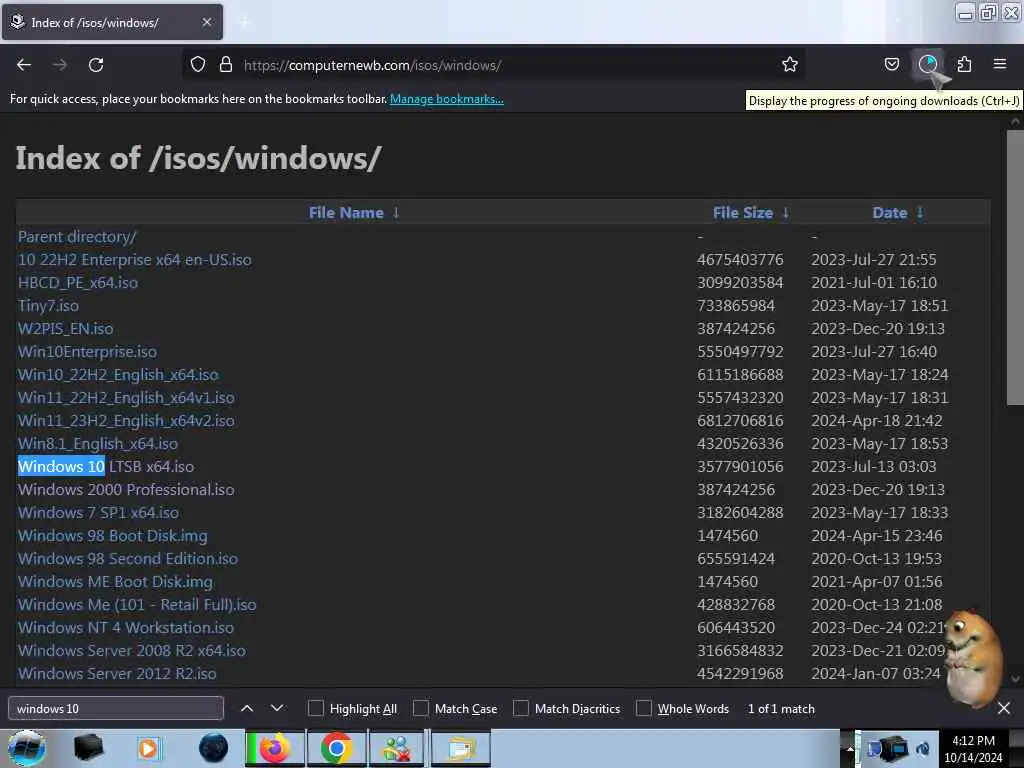The image size is (1024, 768).
Task: Open the Windows Start button
Action: [x=26, y=748]
